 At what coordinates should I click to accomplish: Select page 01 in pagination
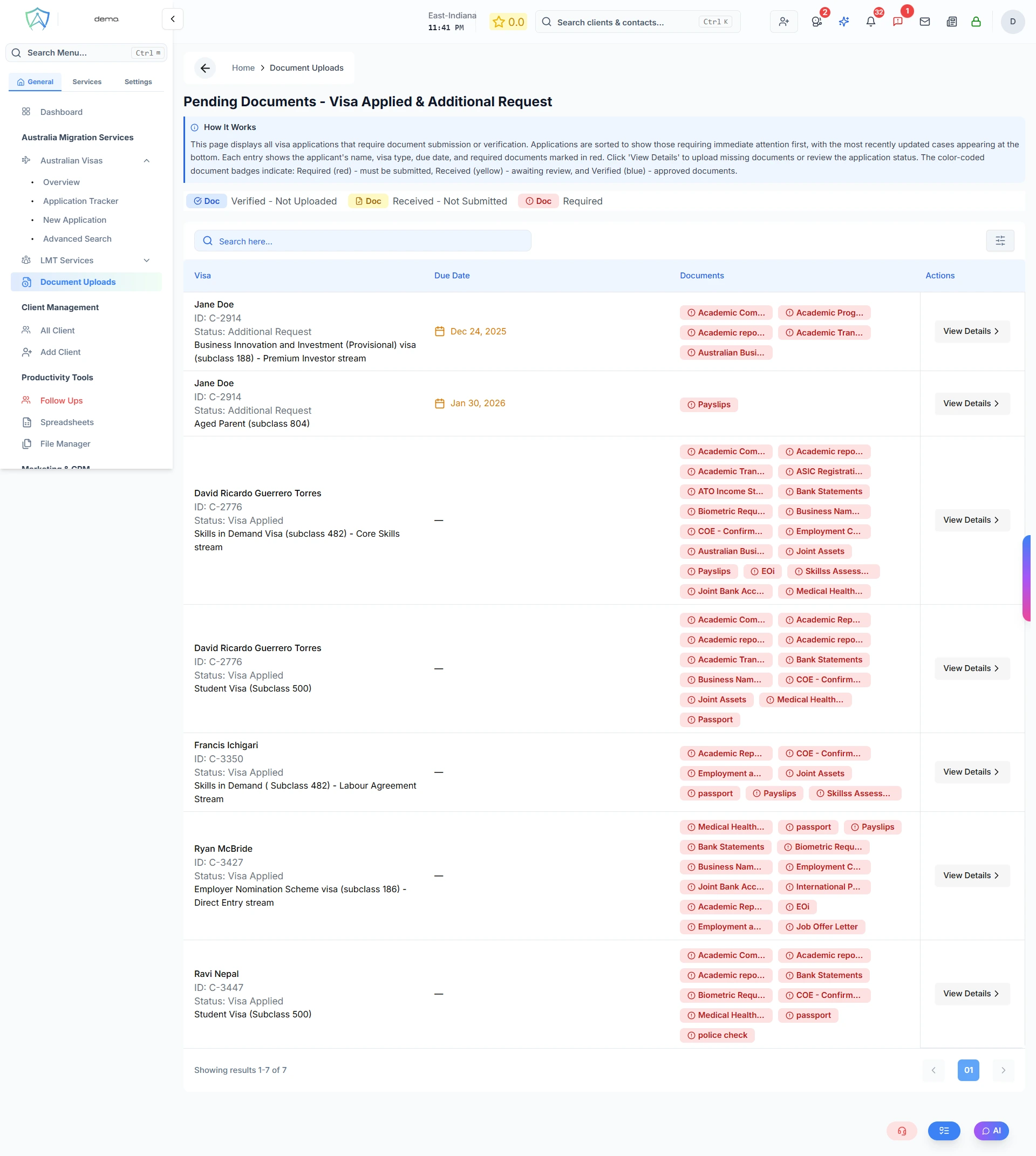point(968,1070)
